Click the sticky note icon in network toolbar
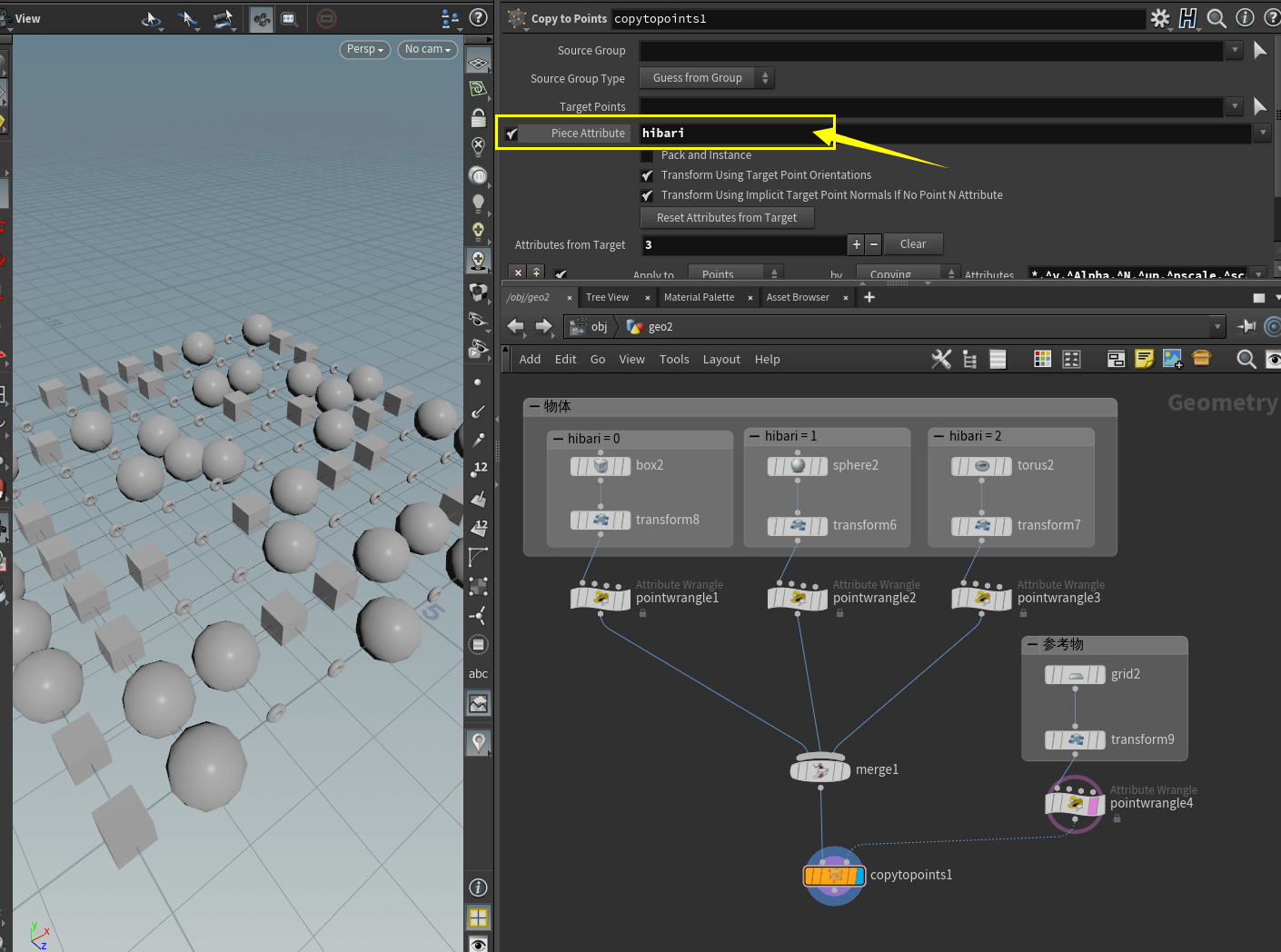 click(1144, 360)
